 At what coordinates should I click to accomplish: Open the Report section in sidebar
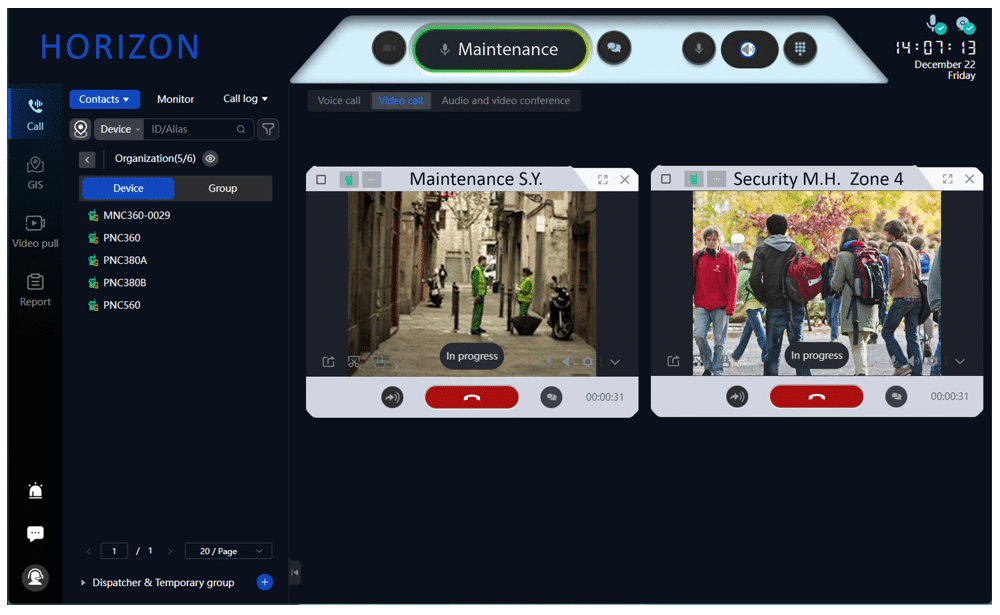[x=35, y=289]
